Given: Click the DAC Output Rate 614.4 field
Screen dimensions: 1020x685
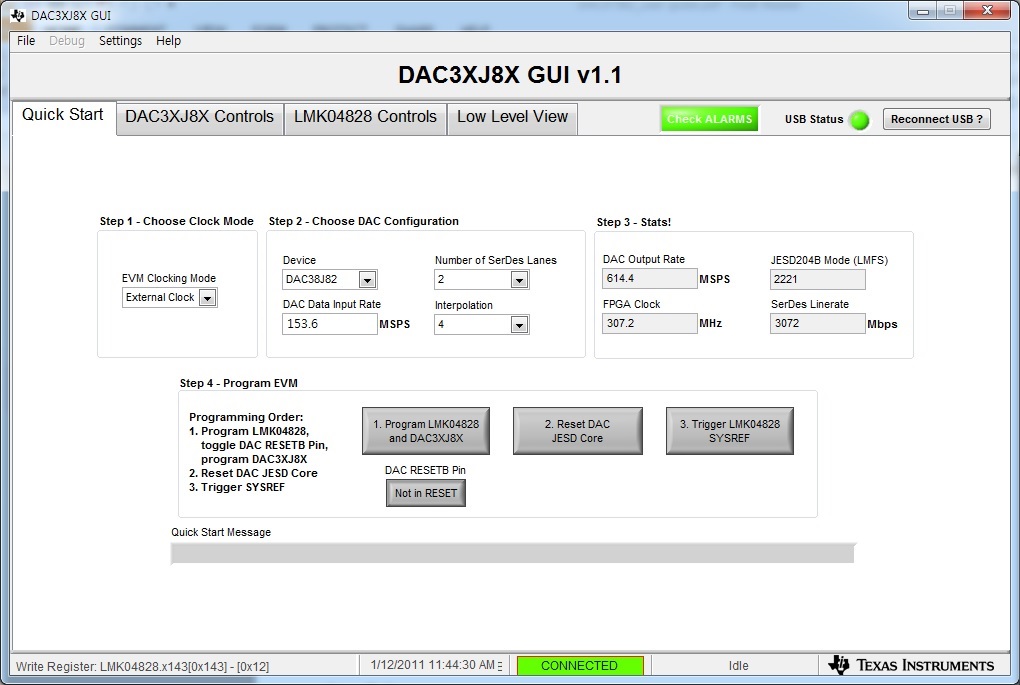Looking at the screenshot, I should 650,278.
